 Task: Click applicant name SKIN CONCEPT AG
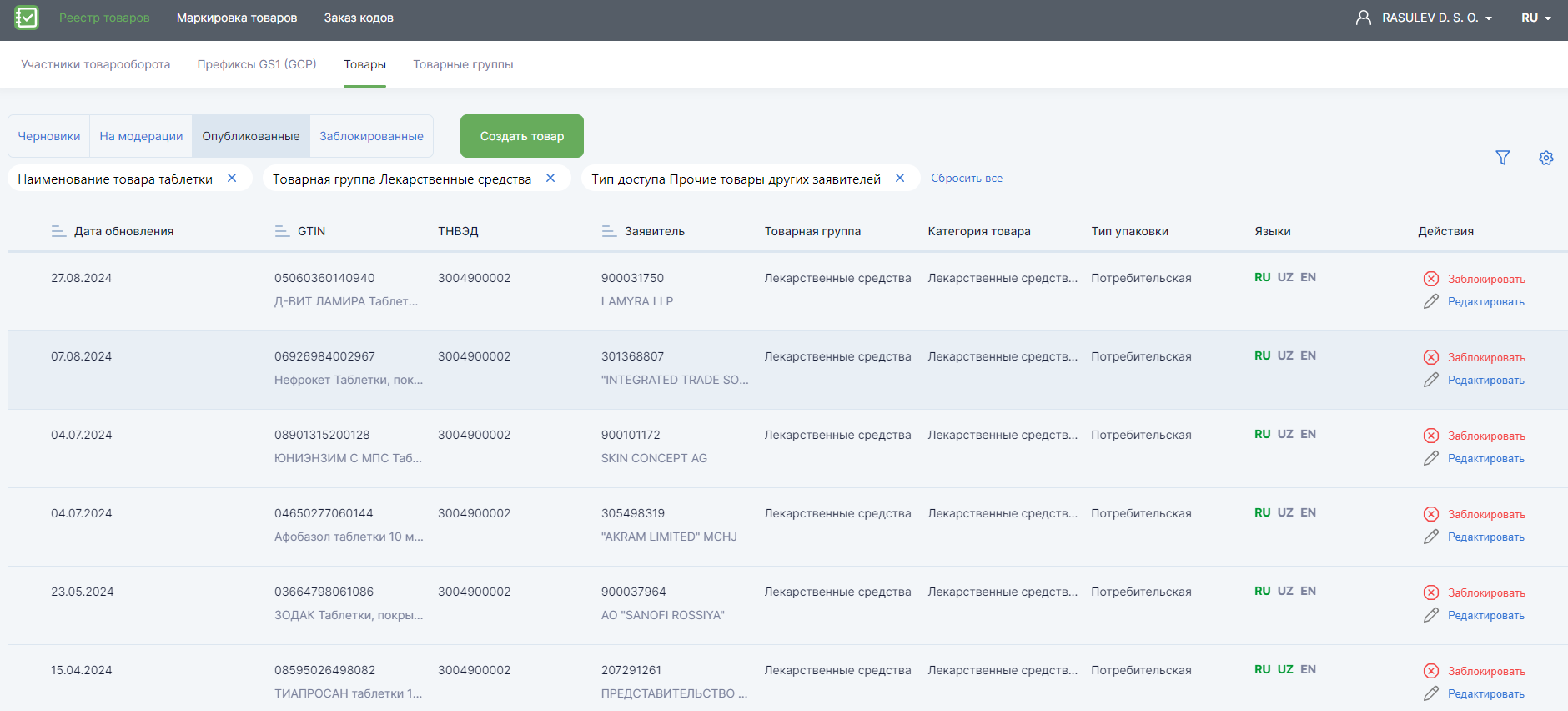click(x=654, y=458)
